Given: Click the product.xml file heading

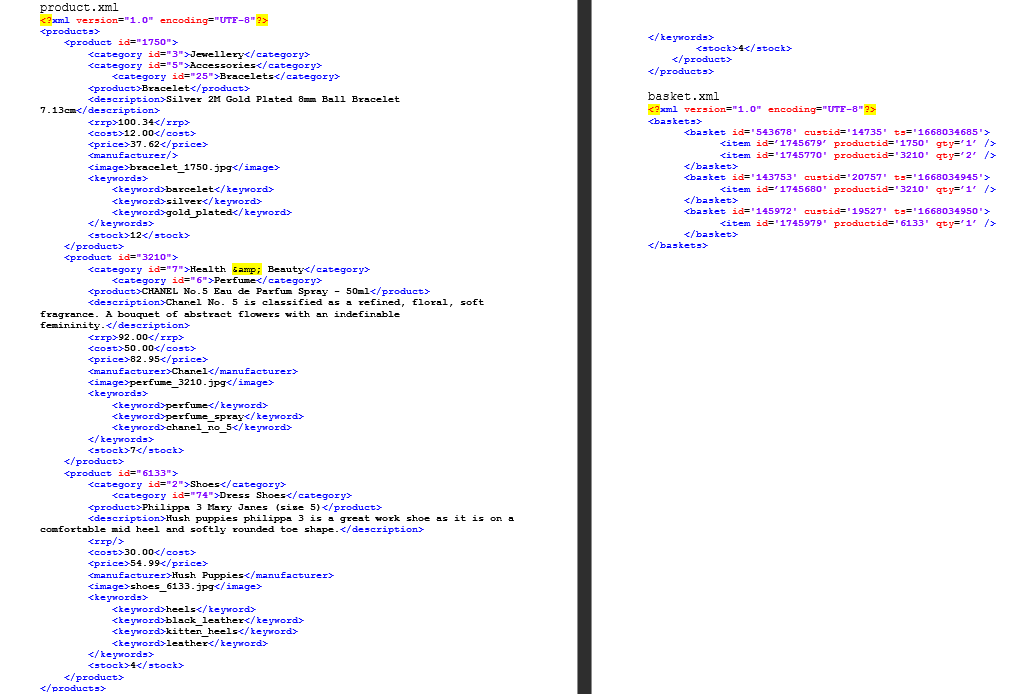Looking at the screenshot, I should (79, 8).
